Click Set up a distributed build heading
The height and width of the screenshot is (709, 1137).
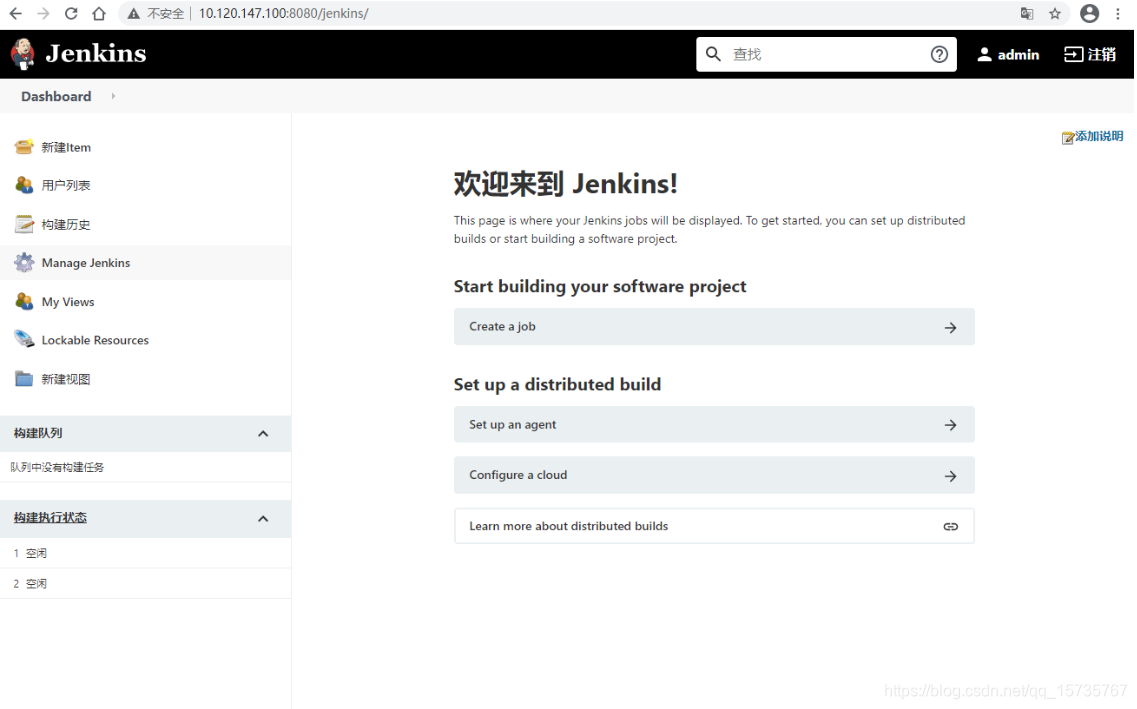click(x=557, y=384)
